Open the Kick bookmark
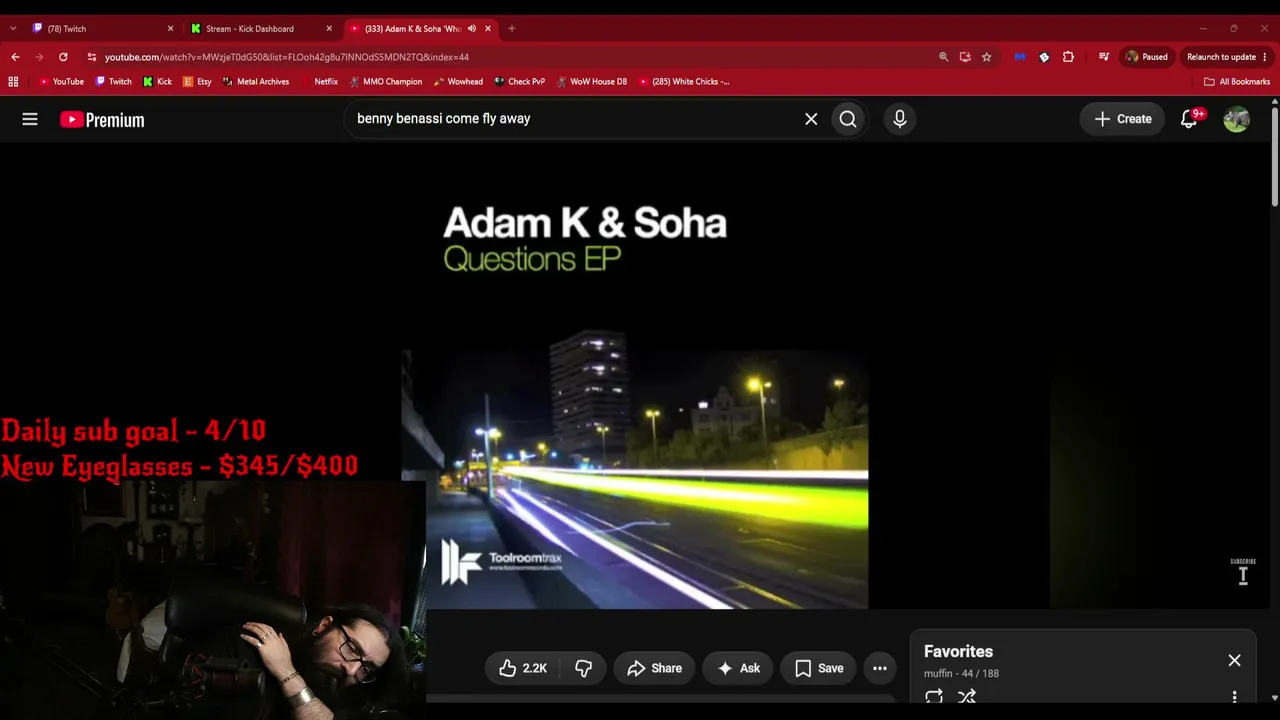Screen dimensions: 1280x720 [157, 82]
